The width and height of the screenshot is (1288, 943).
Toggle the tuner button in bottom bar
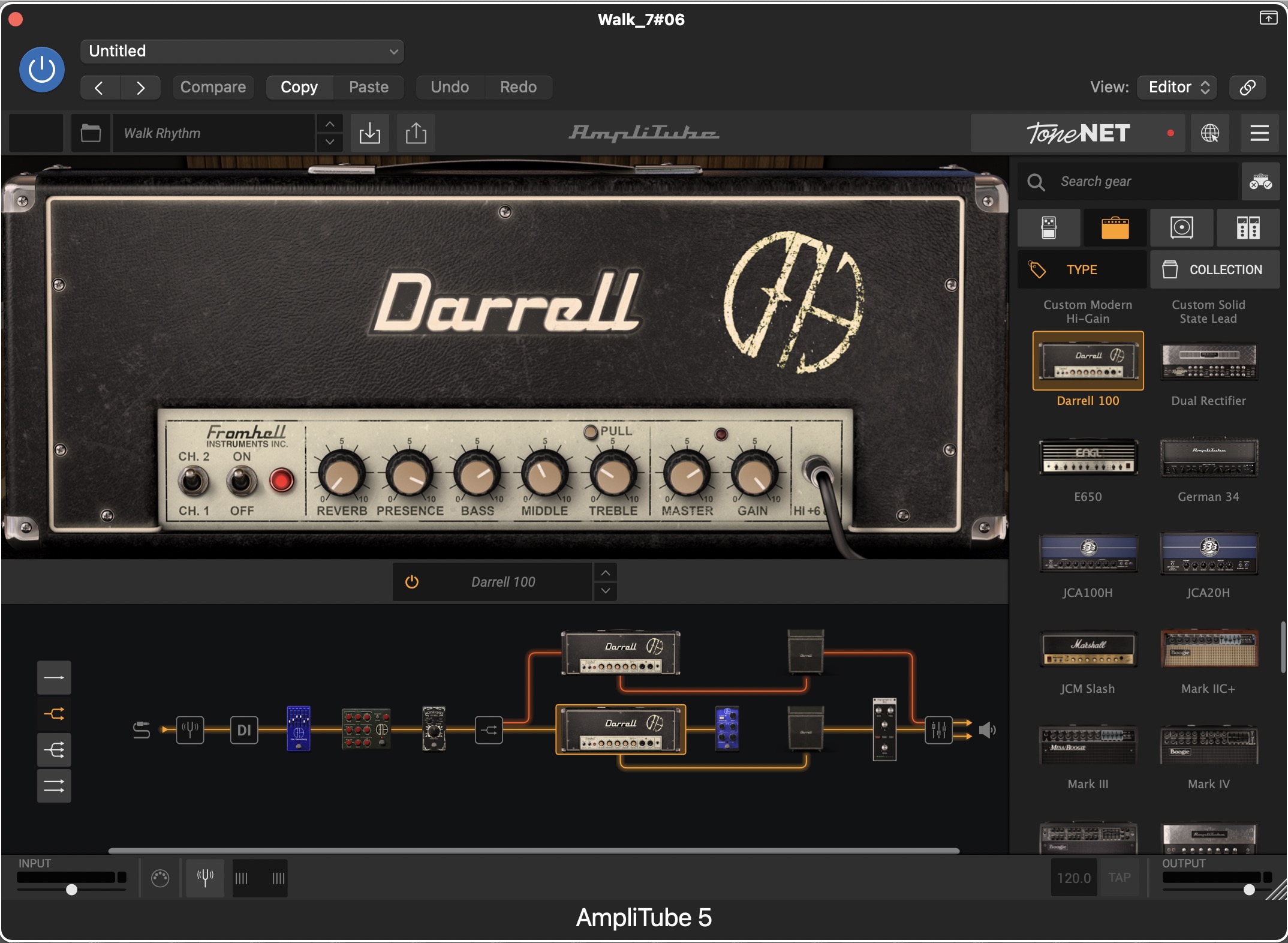point(205,878)
